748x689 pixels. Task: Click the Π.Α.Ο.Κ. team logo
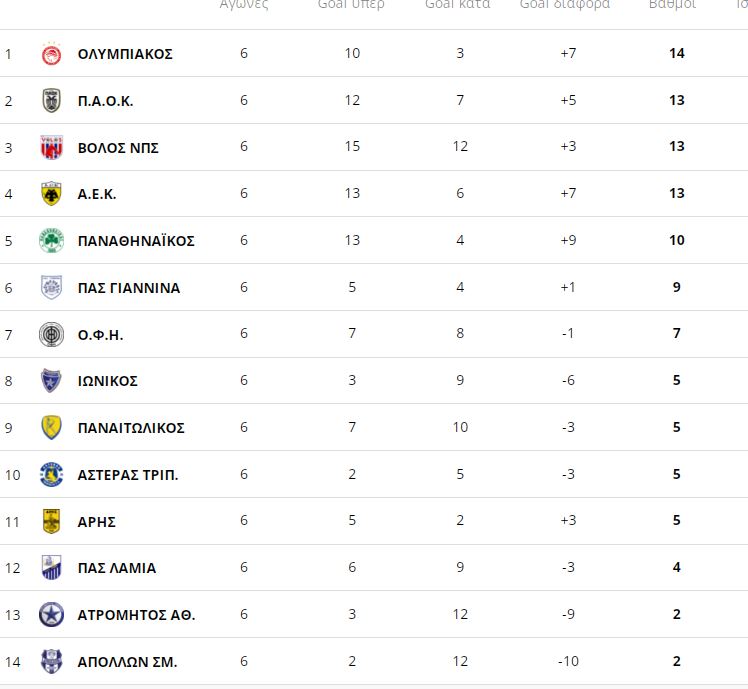51,101
